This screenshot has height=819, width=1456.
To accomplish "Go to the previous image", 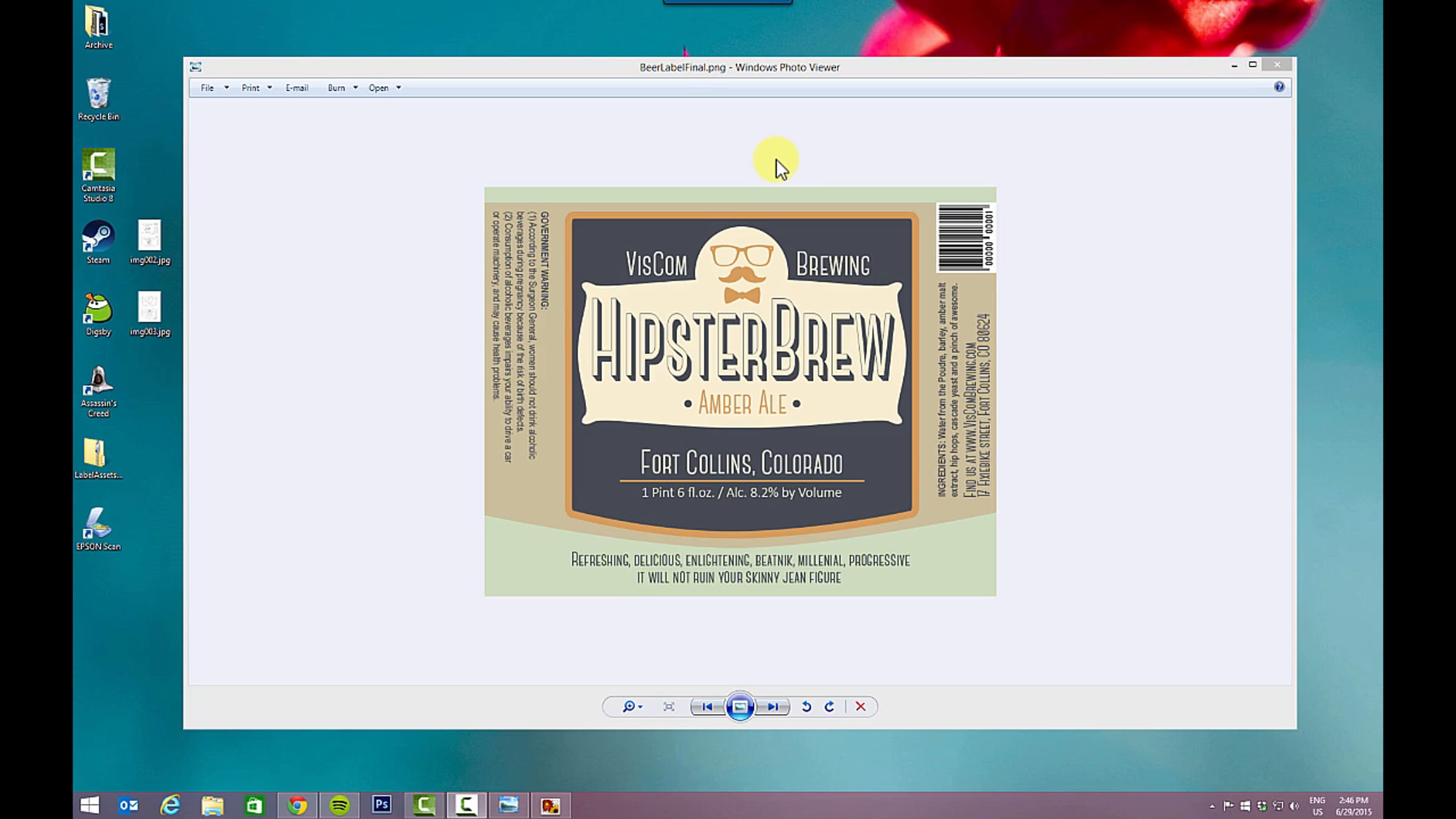I will pyautogui.click(x=707, y=706).
